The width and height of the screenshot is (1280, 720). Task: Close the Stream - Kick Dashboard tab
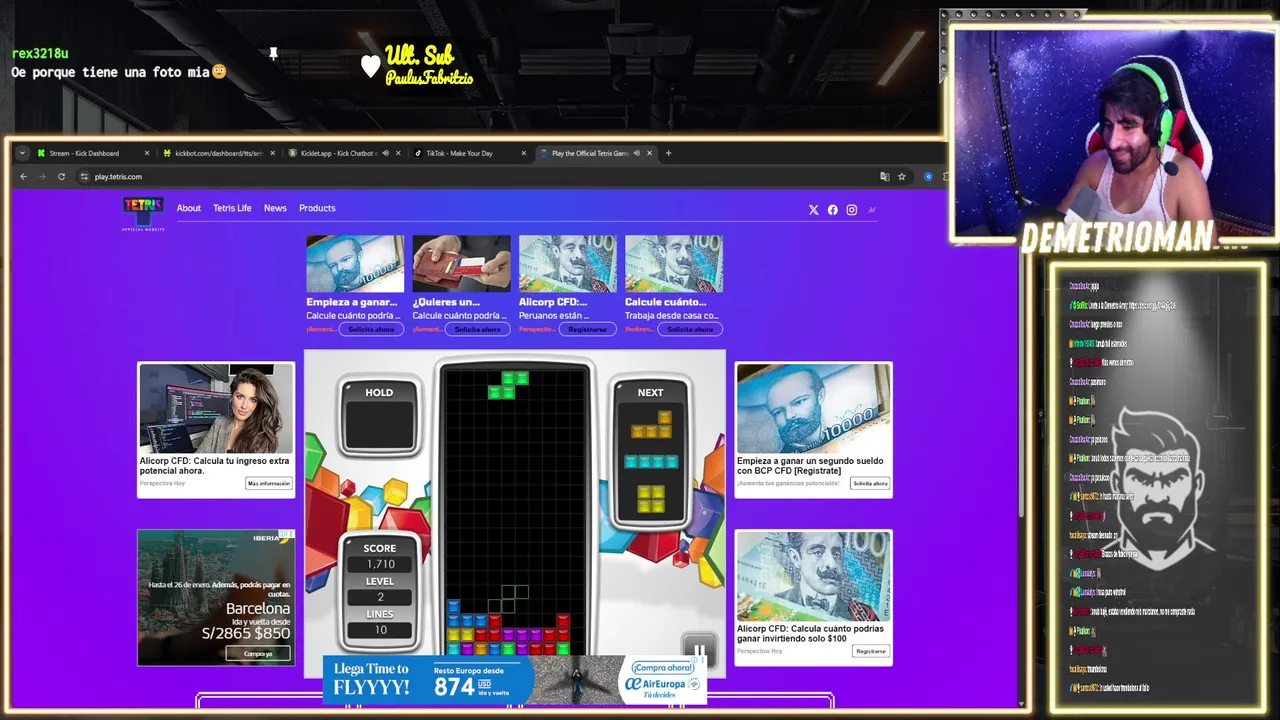click(147, 153)
